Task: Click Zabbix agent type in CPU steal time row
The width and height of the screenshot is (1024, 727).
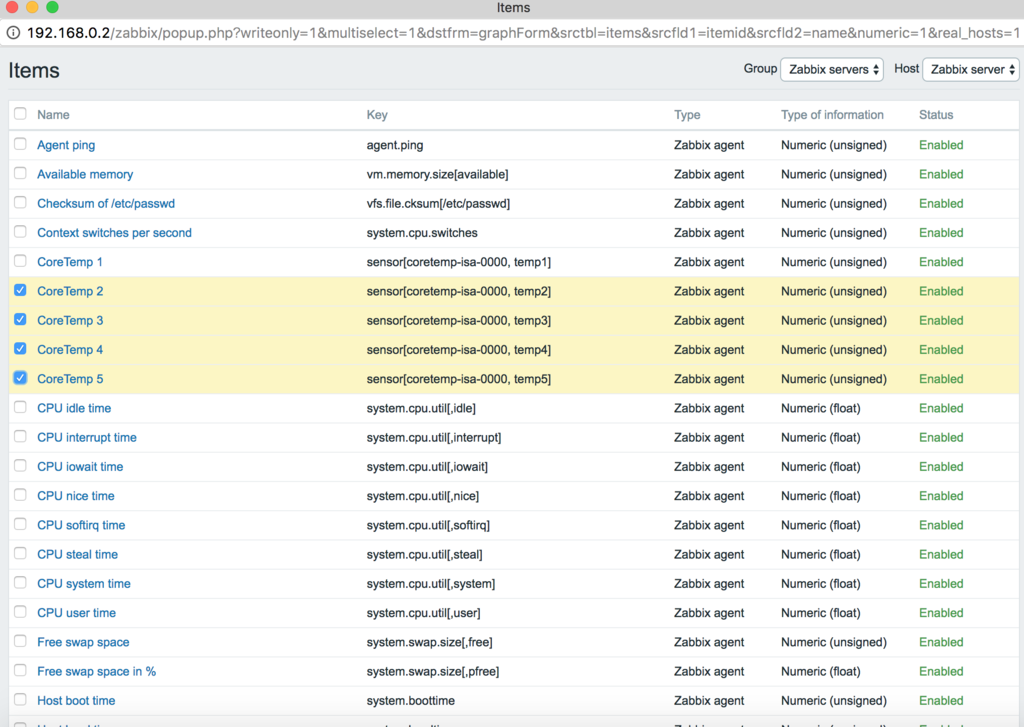Action: pyautogui.click(x=709, y=555)
